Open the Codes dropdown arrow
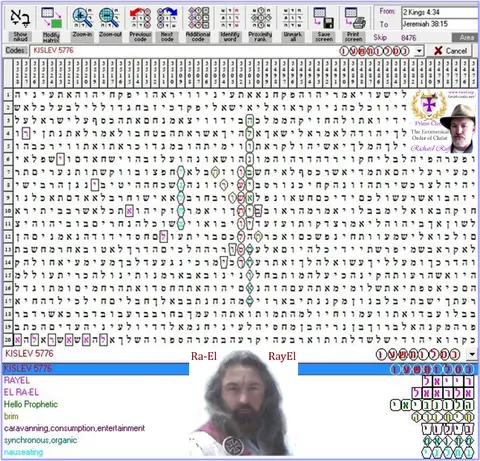Image resolution: width=480 pixels, height=461 pixels. (x=419, y=51)
